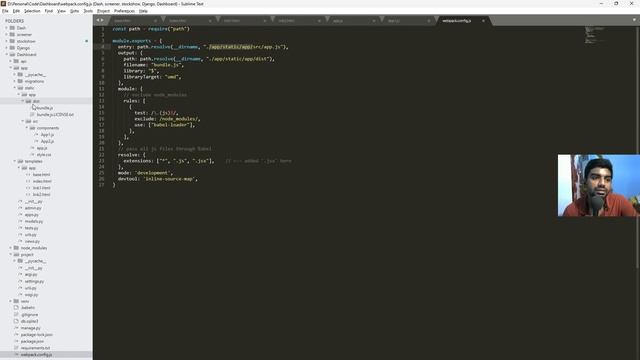The image size is (640, 360).
Task: Click the bundle.js.LICENSE.txt file icon
Action: pyautogui.click(x=33, y=115)
